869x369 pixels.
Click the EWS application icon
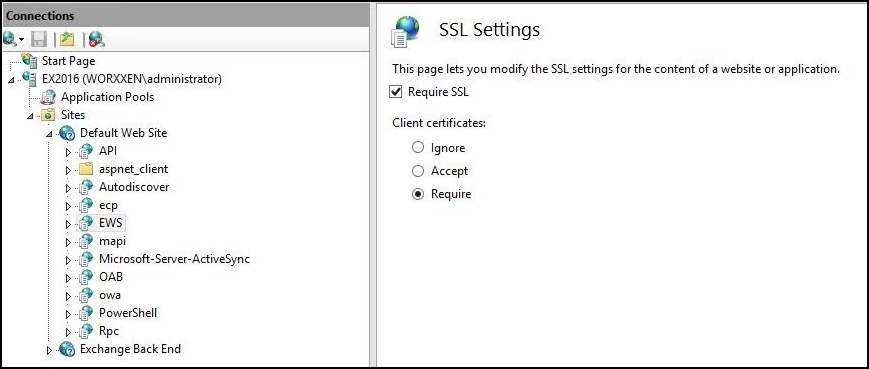coord(85,223)
